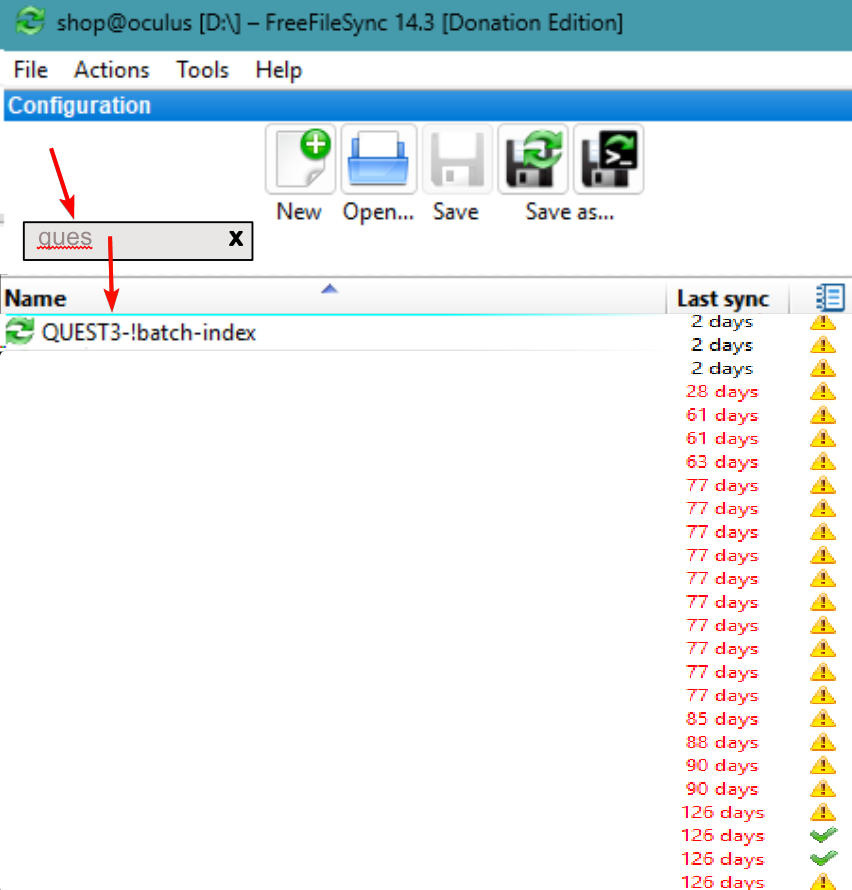Click the greyed-out Save floppy icon
Screen dimensions: 852x890
(457, 159)
